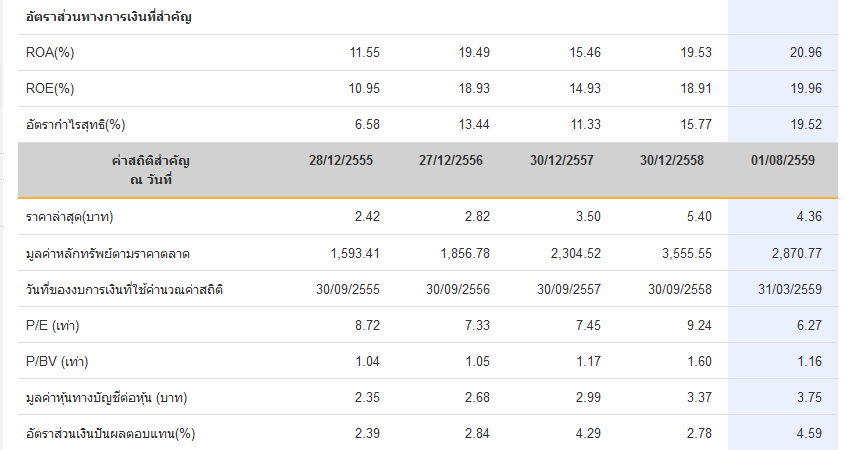Click the 30/12/2557 date header
The image size is (850, 450).
click(x=562, y=160)
